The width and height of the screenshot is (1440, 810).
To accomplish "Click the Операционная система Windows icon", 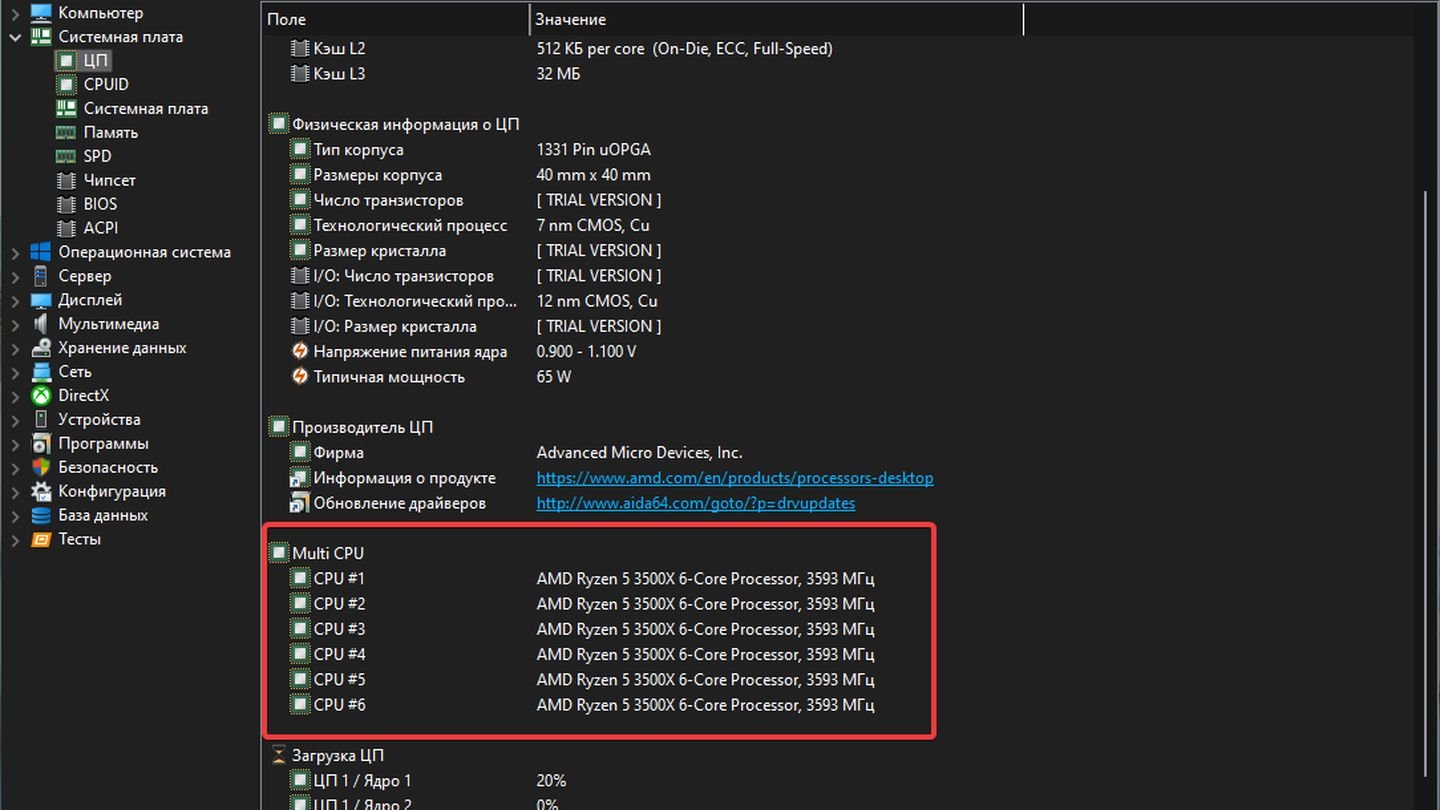I will [41, 252].
